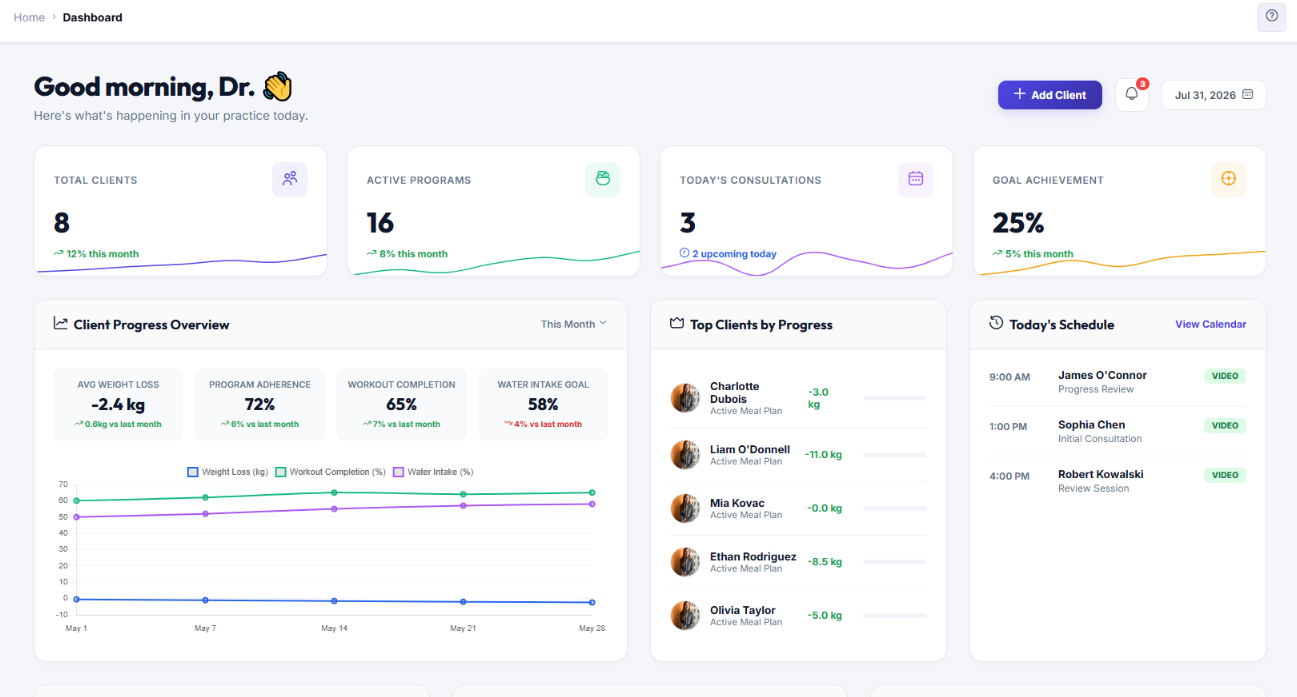Image resolution: width=1297 pixels, height=697 pixels.
Task: Click Mia Kovac's avatar
Action: point(685,508)
